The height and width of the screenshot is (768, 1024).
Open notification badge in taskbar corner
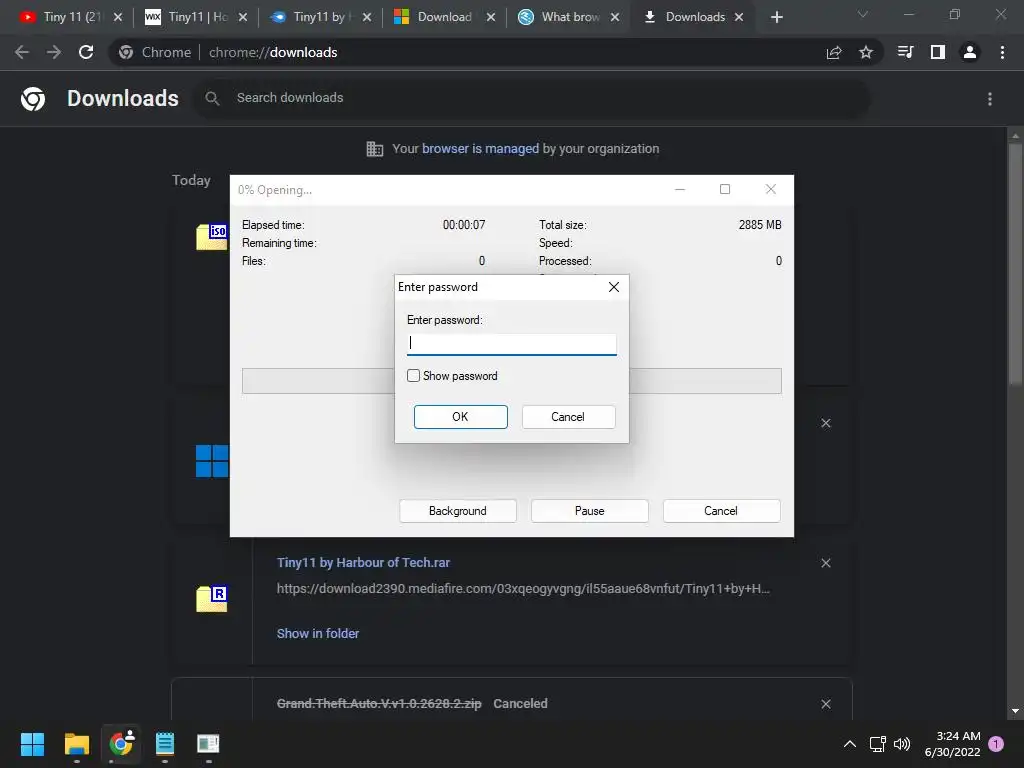tap(996, 744)
